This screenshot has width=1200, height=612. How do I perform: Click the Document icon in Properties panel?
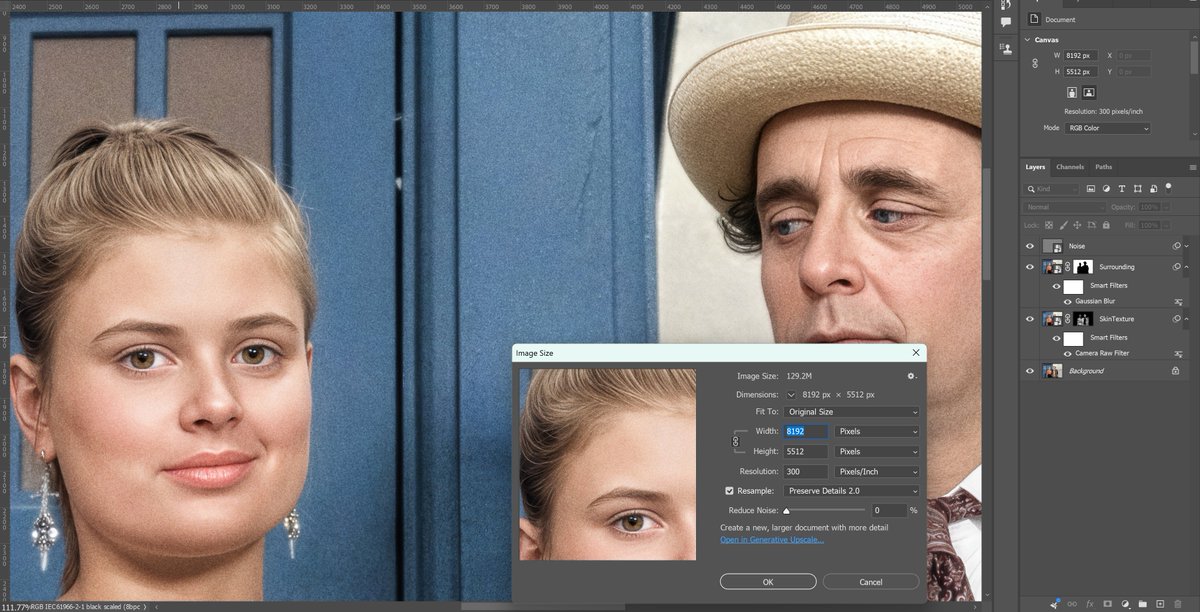click(1034, 19)
